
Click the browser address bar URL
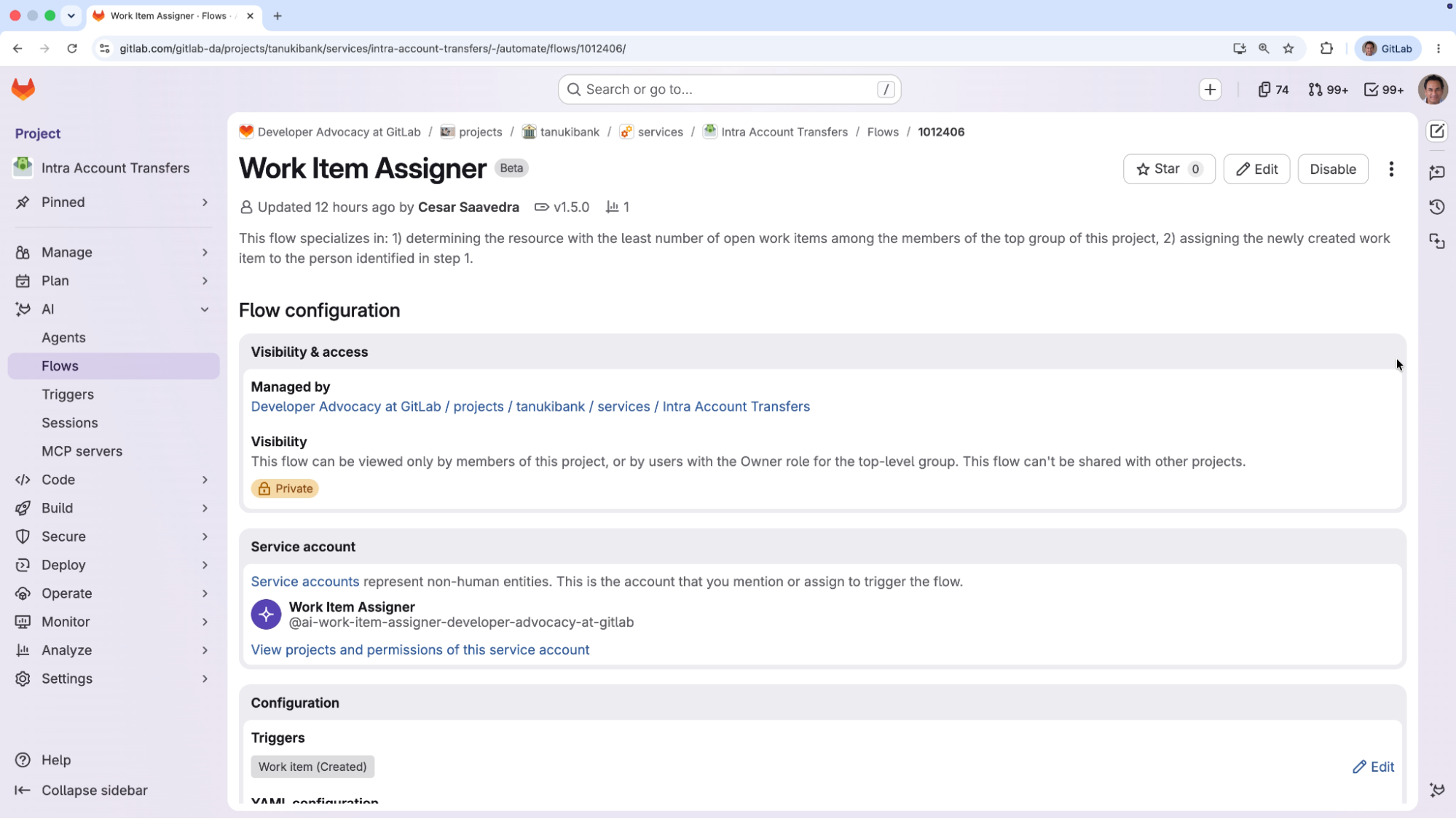pyautogui.click(x=372, y=49)
